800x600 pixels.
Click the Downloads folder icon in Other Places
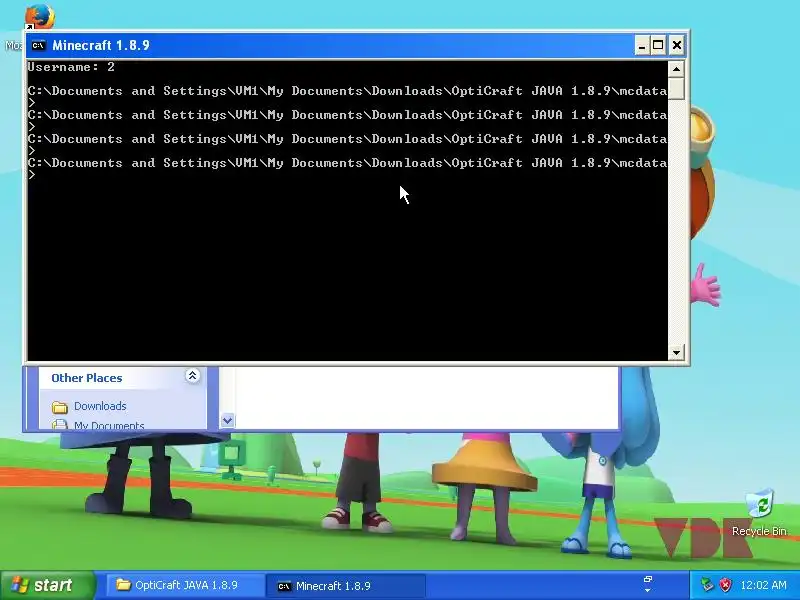(x=60, y=407)
